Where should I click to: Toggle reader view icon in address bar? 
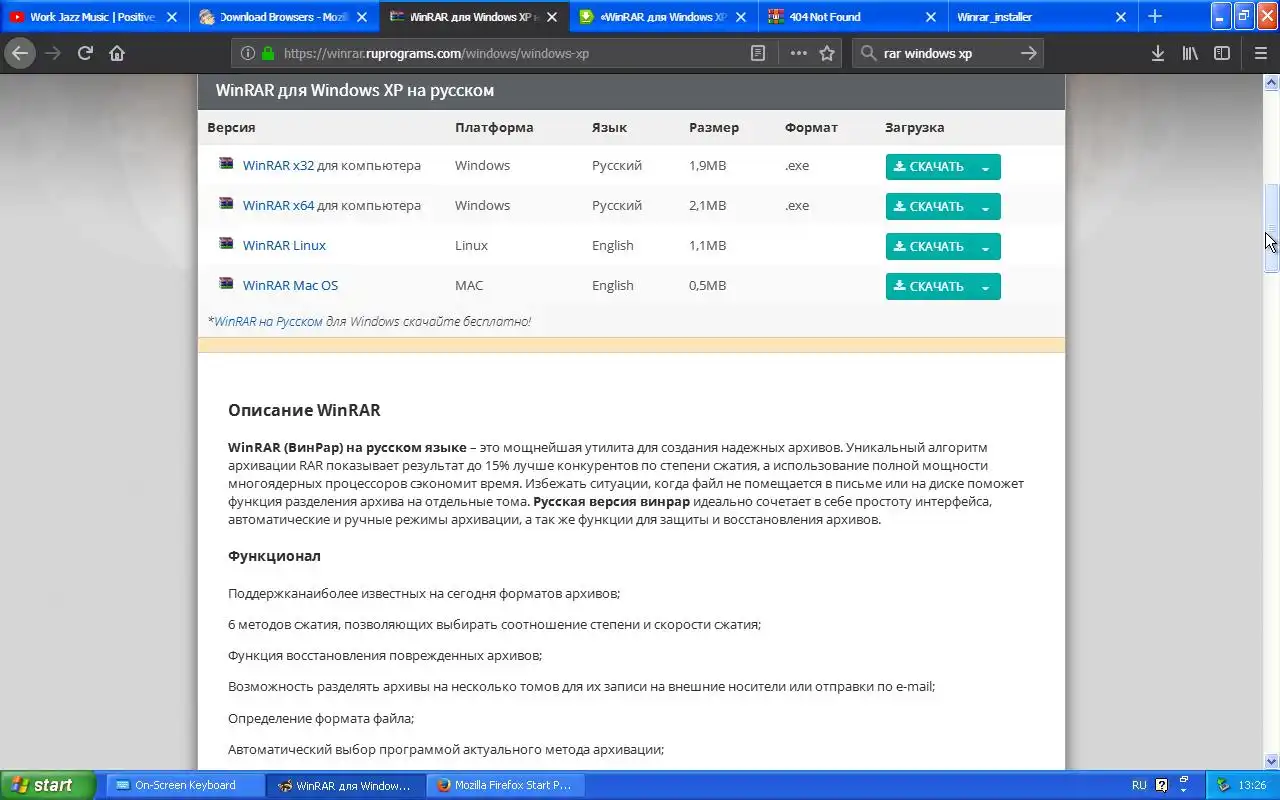(x=759, y=53)
